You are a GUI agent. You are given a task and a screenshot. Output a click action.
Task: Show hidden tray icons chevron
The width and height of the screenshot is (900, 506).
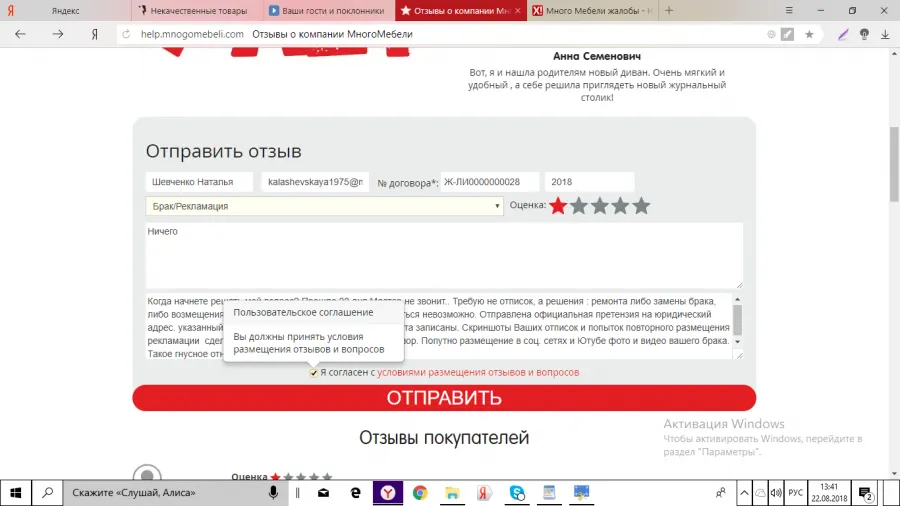pyautogui.click(x=744, y=493)
